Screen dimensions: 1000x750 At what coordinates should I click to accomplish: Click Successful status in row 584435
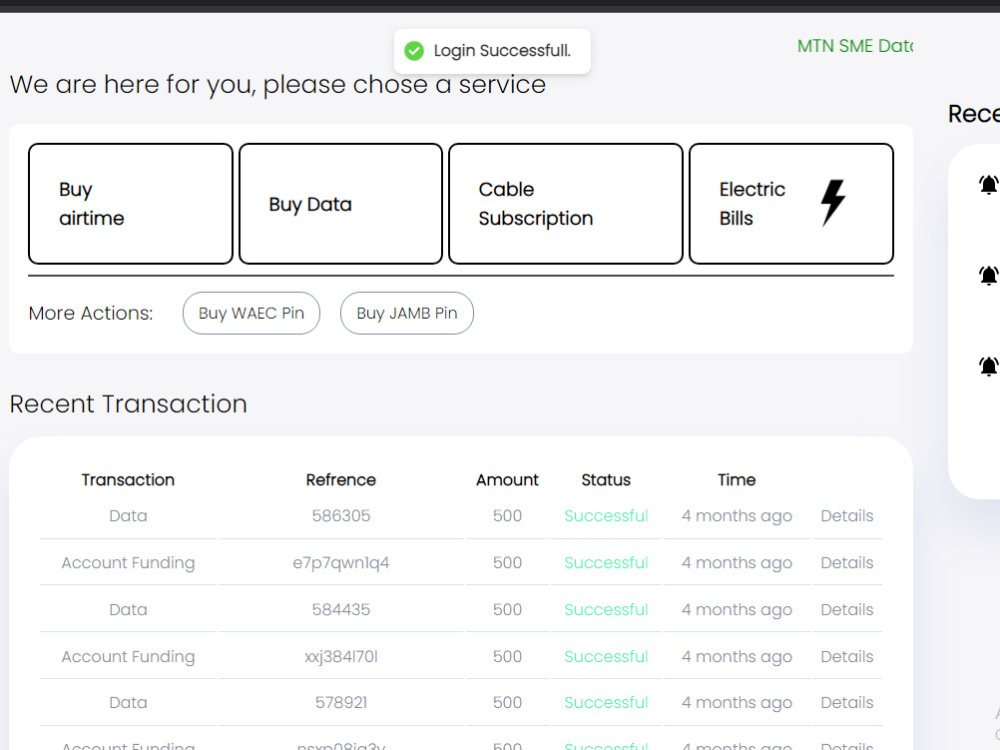[606, 609]
